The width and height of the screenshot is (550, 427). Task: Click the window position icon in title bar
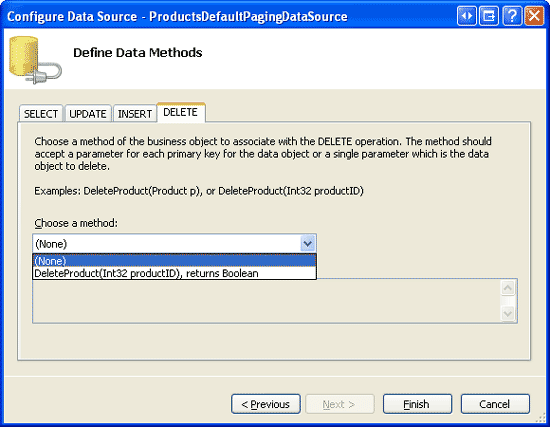(489, 16)
